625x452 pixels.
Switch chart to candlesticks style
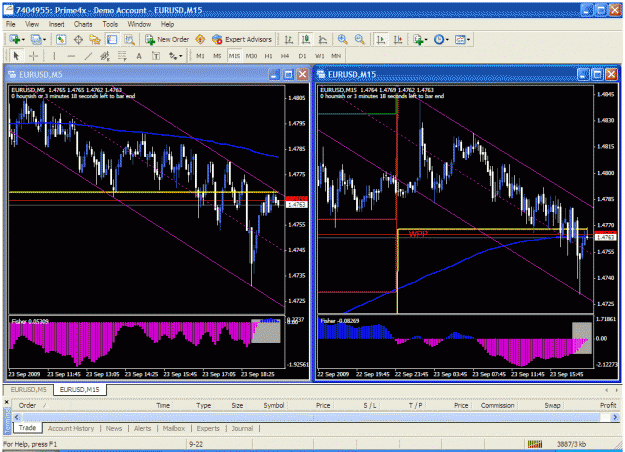[x=306, y=39]
